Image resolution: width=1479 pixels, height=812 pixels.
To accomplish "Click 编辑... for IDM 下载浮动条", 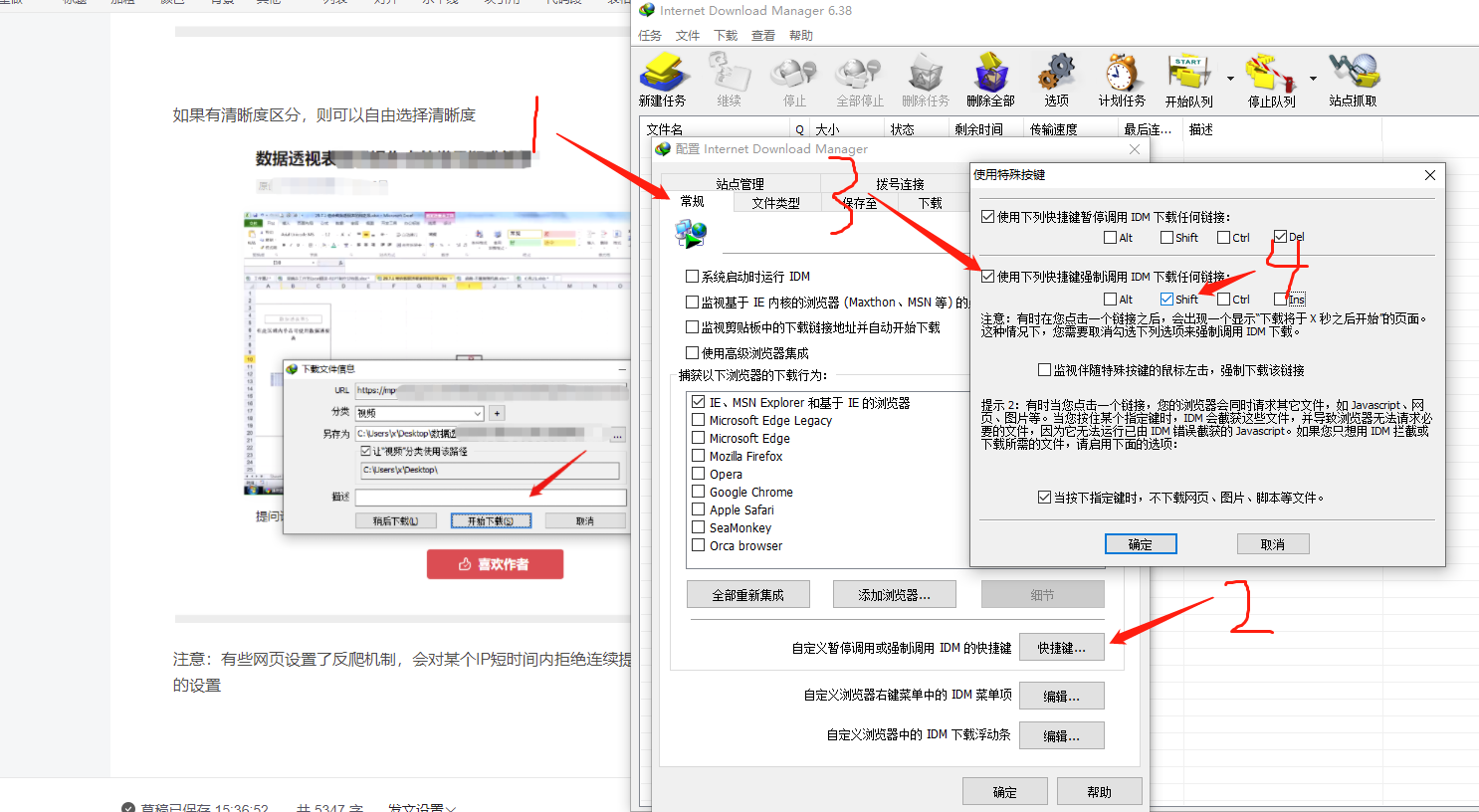I will (1062, 735).
